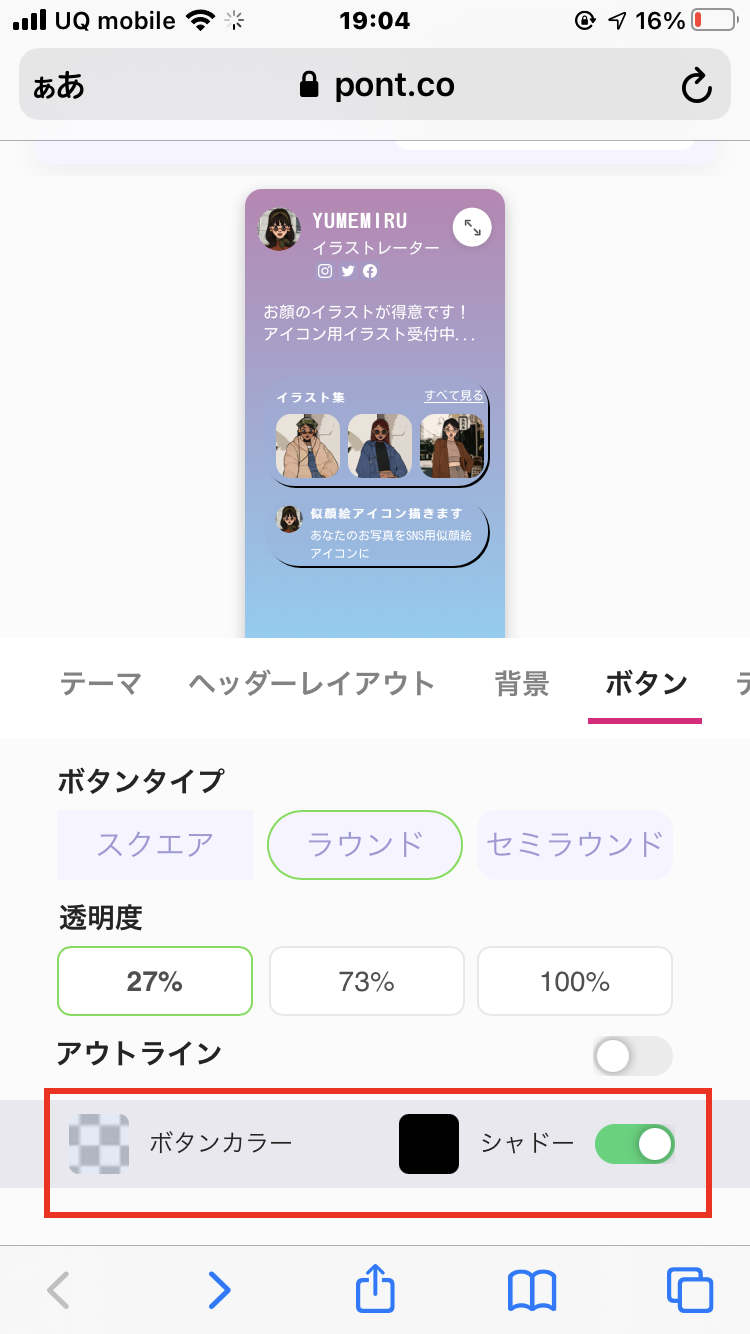750x1334 pixels.
Task: Tap the Instagram icon in the preview
Action: point(325,271)
